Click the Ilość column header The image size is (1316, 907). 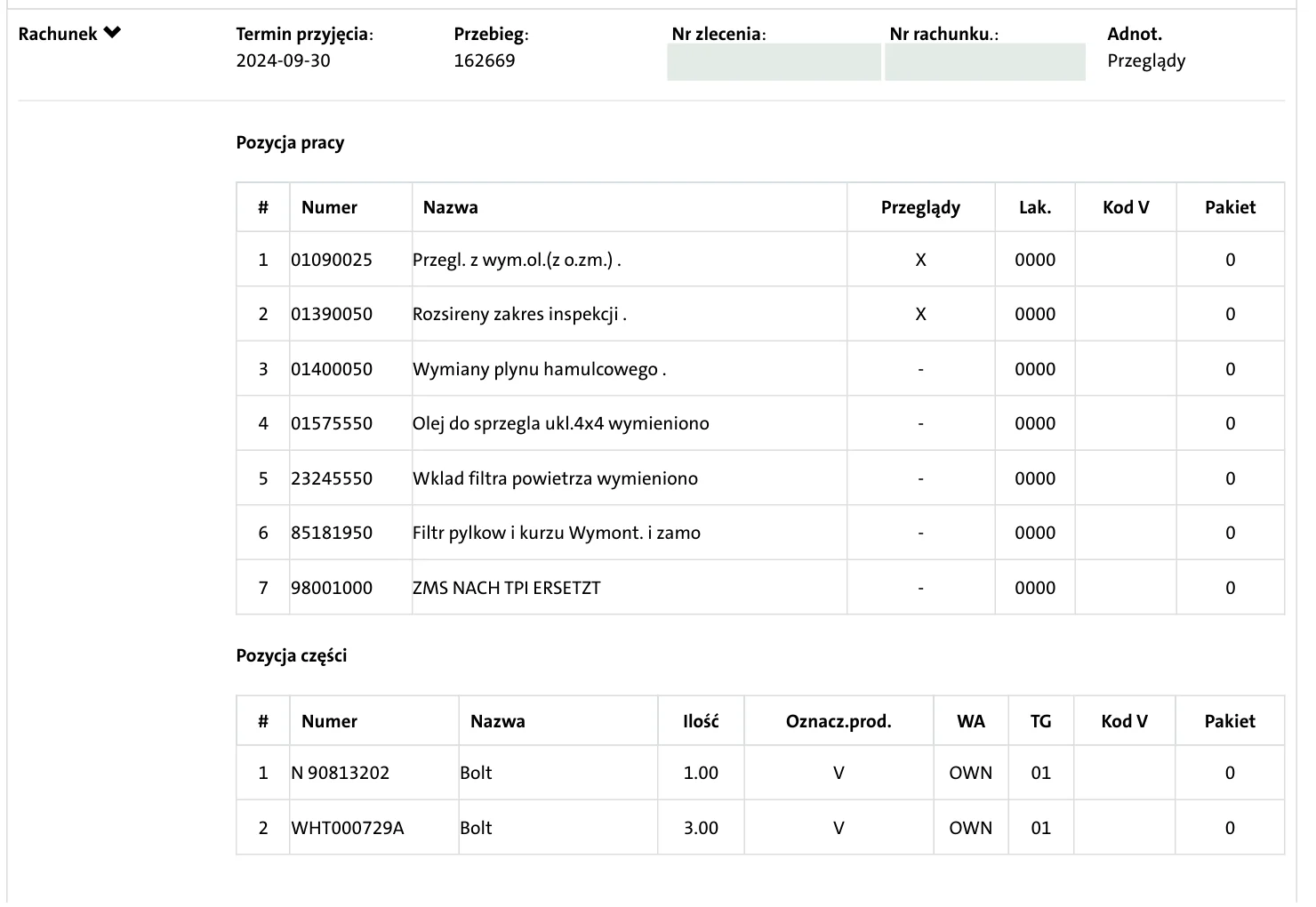tap(701, 721)
